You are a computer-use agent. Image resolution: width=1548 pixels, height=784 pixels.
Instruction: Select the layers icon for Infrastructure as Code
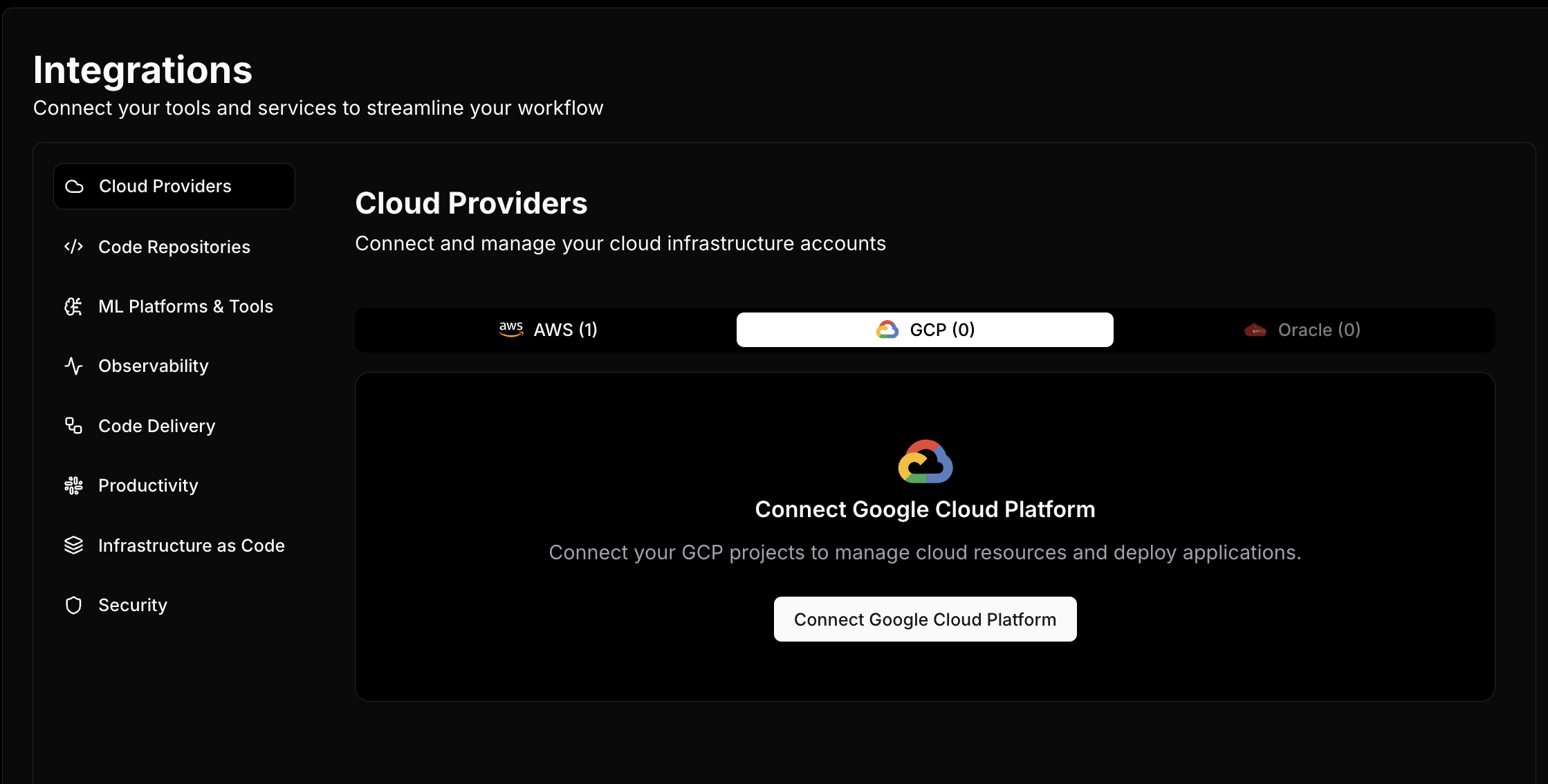74,545
